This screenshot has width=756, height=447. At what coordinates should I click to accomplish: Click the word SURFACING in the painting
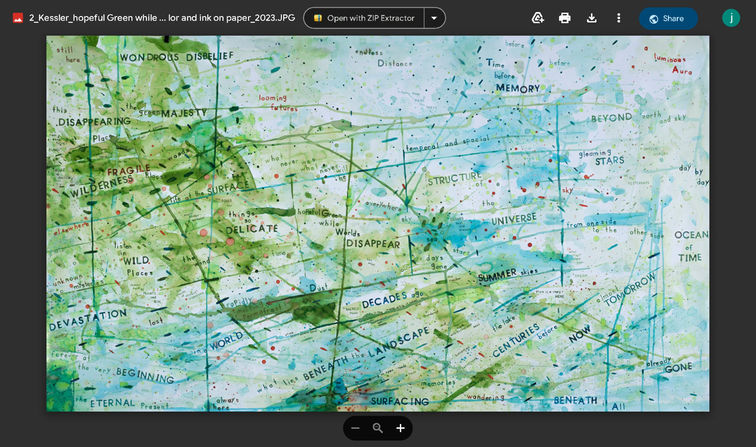(x=400, y=401)
